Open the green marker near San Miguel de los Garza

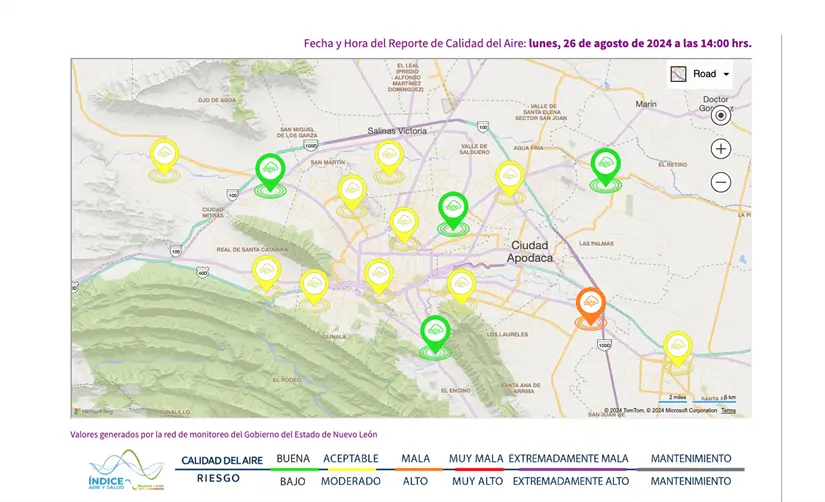click(270, 170)
